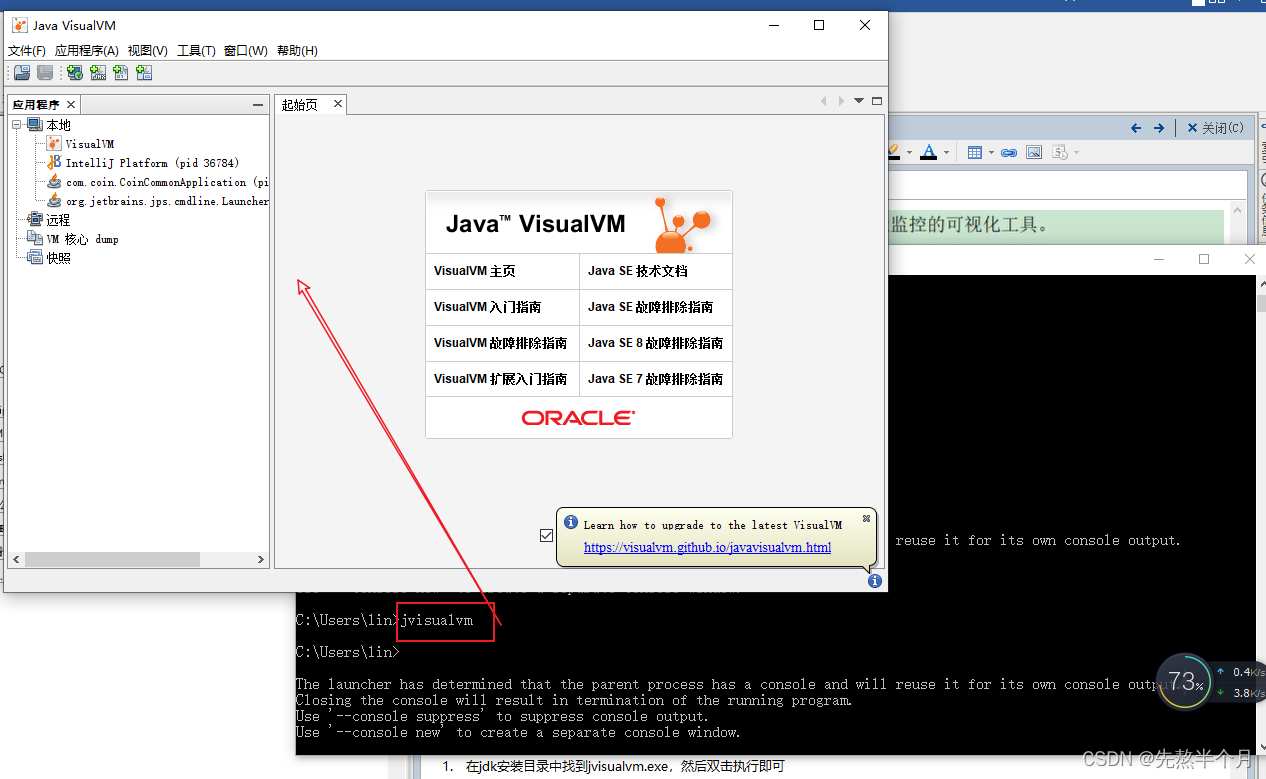The image size is (1266, 779).
Task: Open the visualvm.github.io upgrade link
Action: [707, 548]
